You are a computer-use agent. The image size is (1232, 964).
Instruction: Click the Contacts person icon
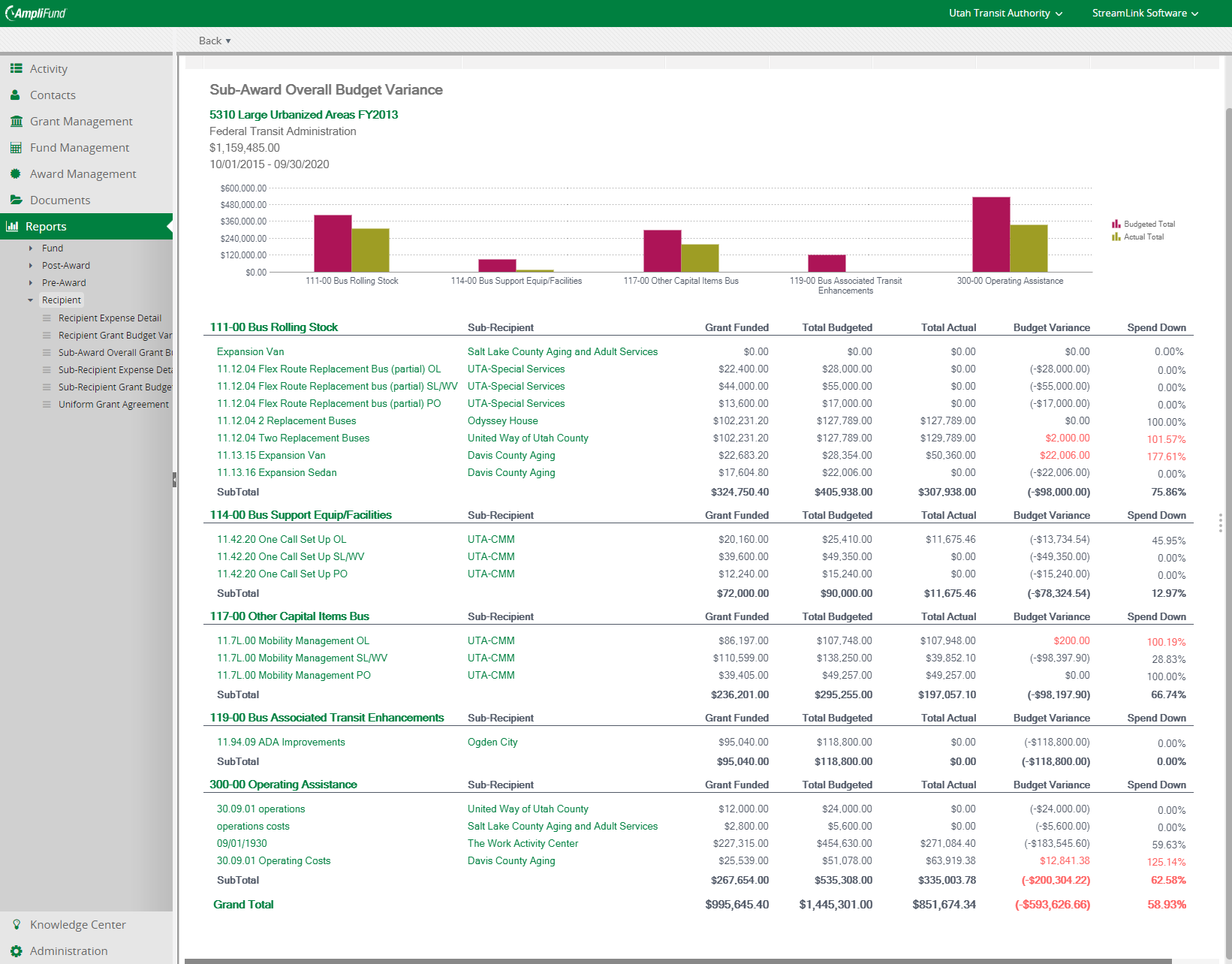click(16, 95)
